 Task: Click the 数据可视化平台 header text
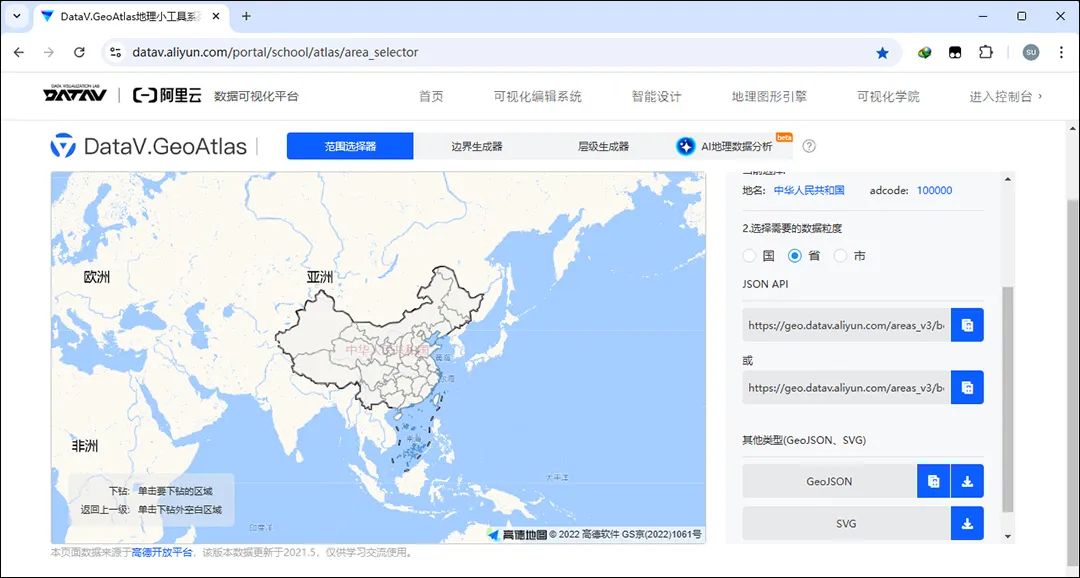pos(256,96)
